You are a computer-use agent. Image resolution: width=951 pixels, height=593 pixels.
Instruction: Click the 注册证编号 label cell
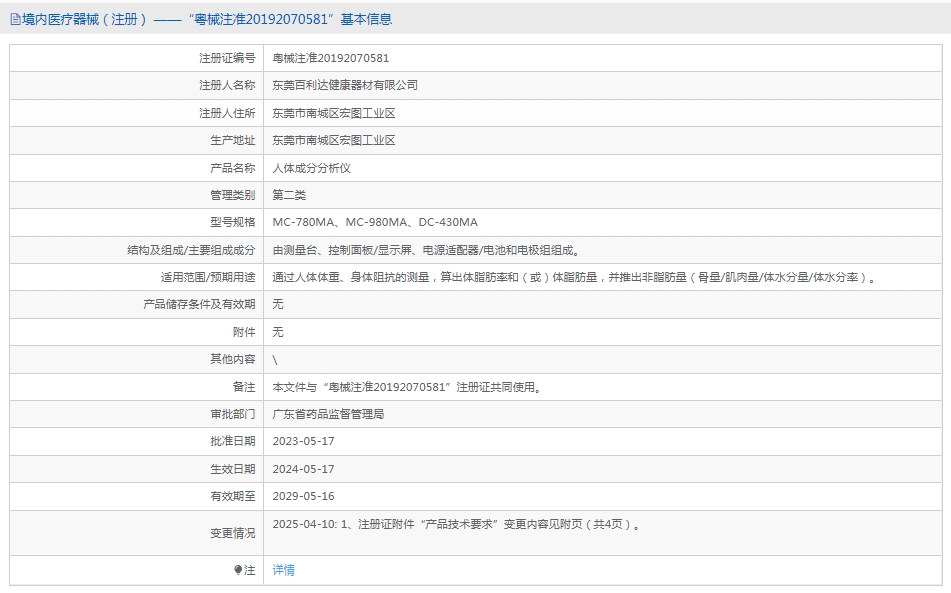click(136, 58)
